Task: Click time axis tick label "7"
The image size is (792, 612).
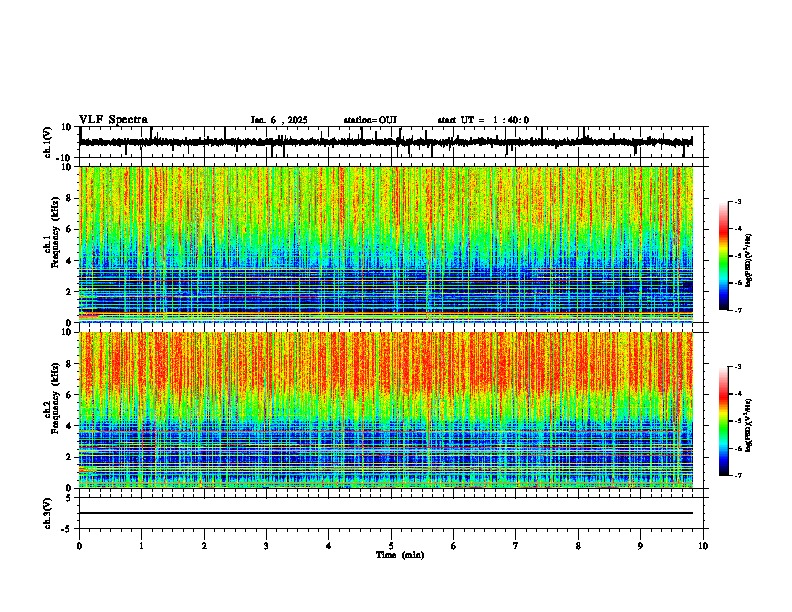Action: coord(516,546)
